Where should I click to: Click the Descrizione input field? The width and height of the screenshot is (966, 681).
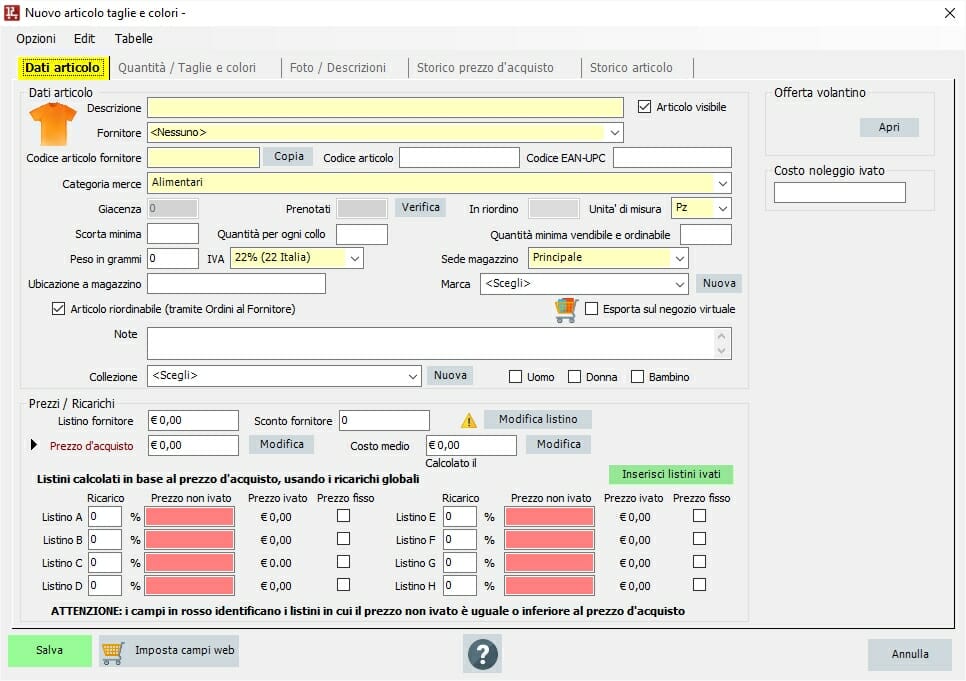pos(385,107)
